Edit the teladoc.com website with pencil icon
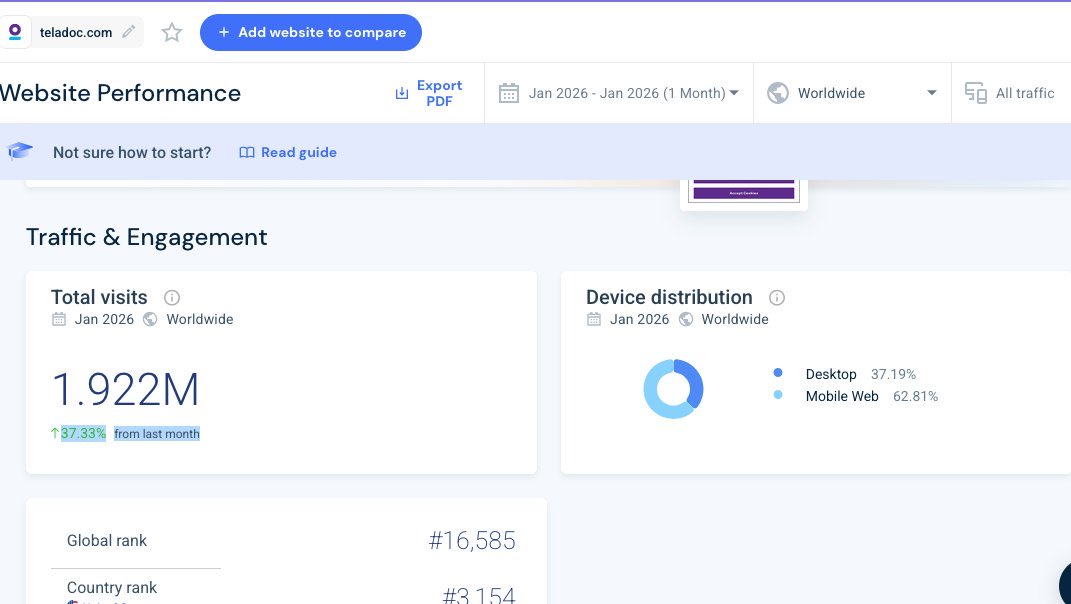The image size is (1071, 604). [x=128, y=31]
